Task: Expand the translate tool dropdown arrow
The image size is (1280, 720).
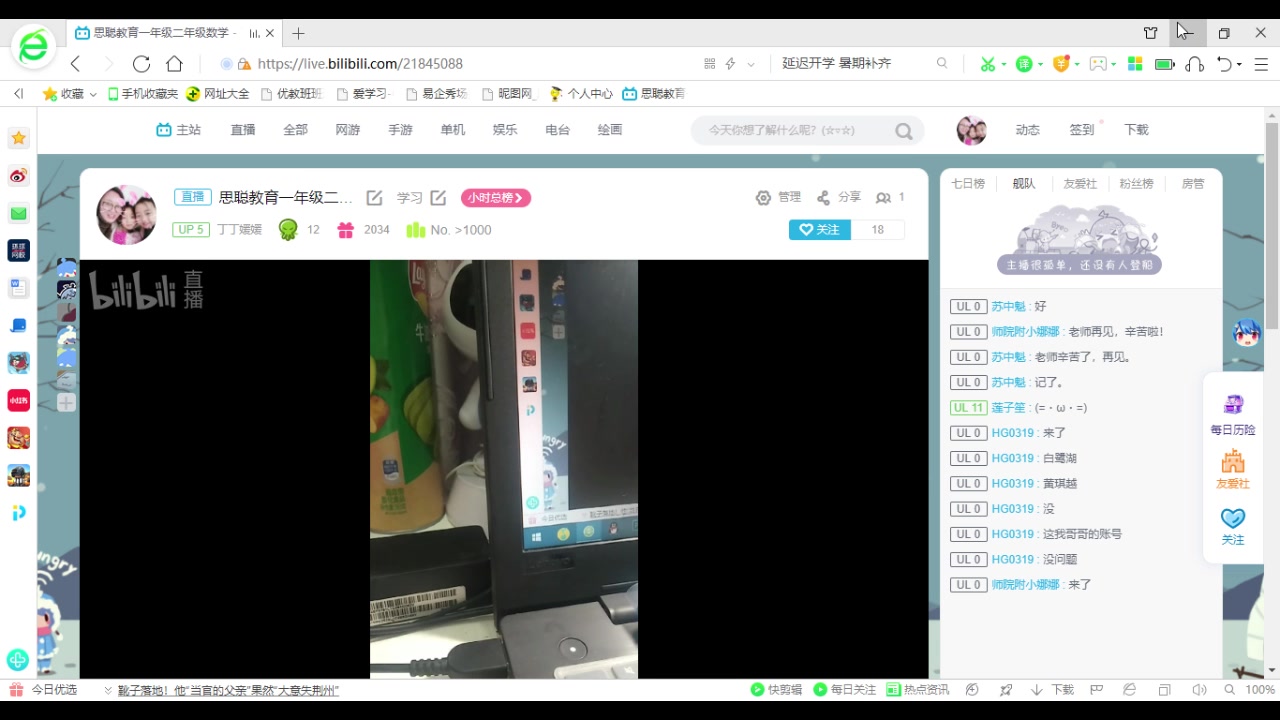Action: (1040, 64)
